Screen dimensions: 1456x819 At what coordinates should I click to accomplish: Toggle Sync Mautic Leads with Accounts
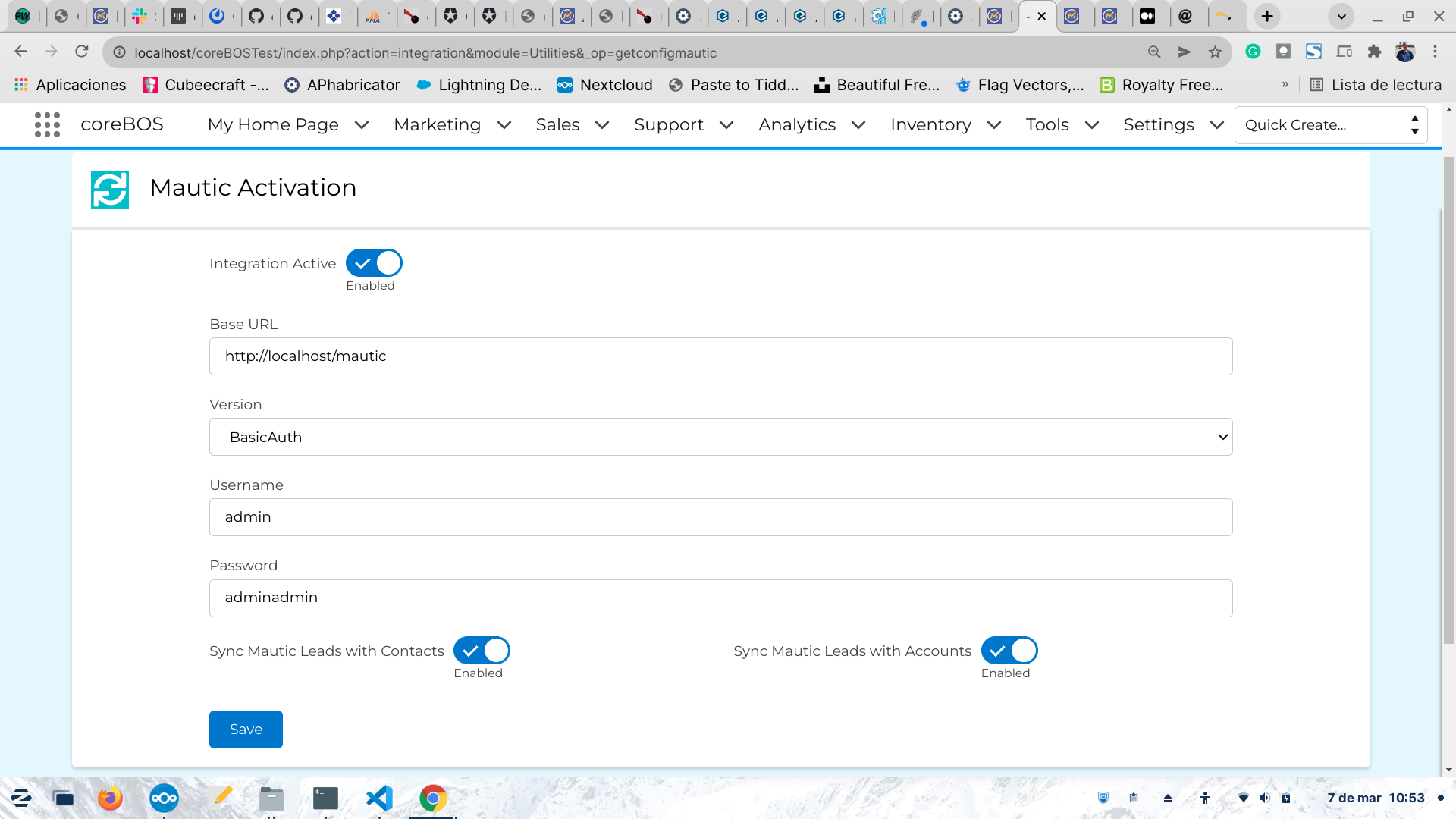pyautogui.click(x=1009, y=651)
